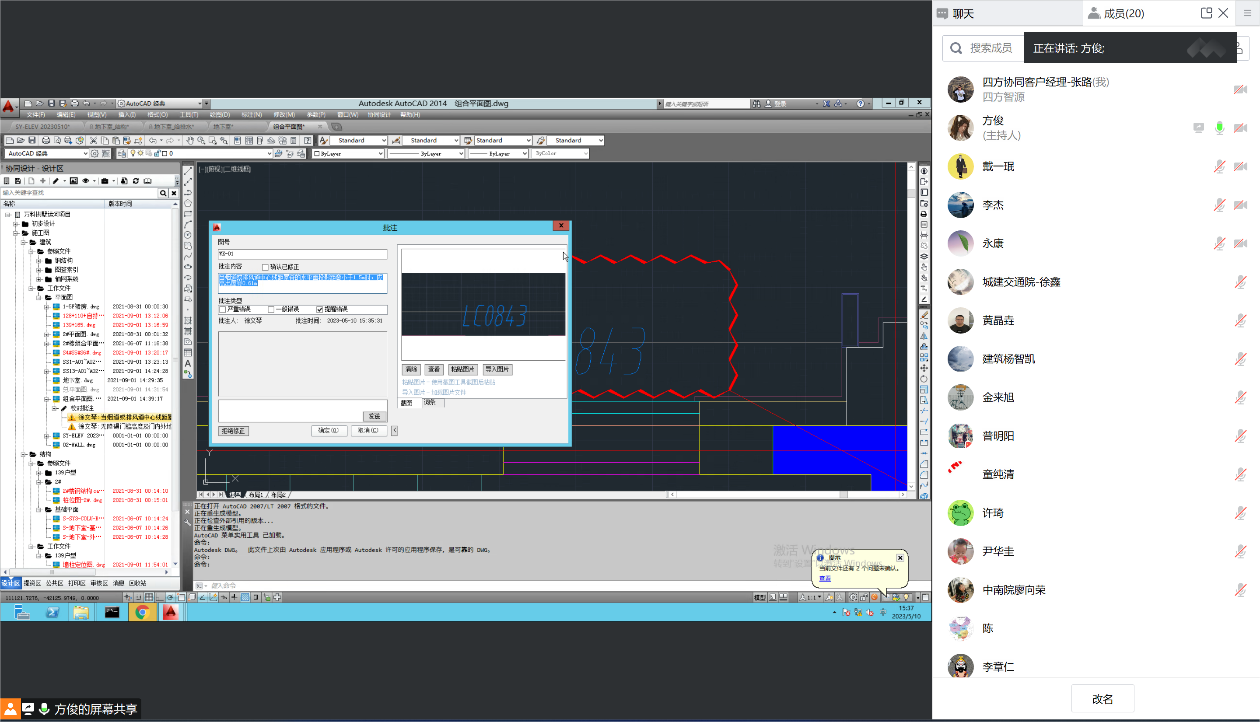
Task: Click the 取消 button in annotation dialog
Action: [x=369, y=431]
